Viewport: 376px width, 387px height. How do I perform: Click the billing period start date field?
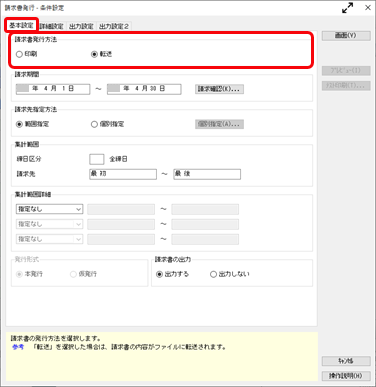53,89
